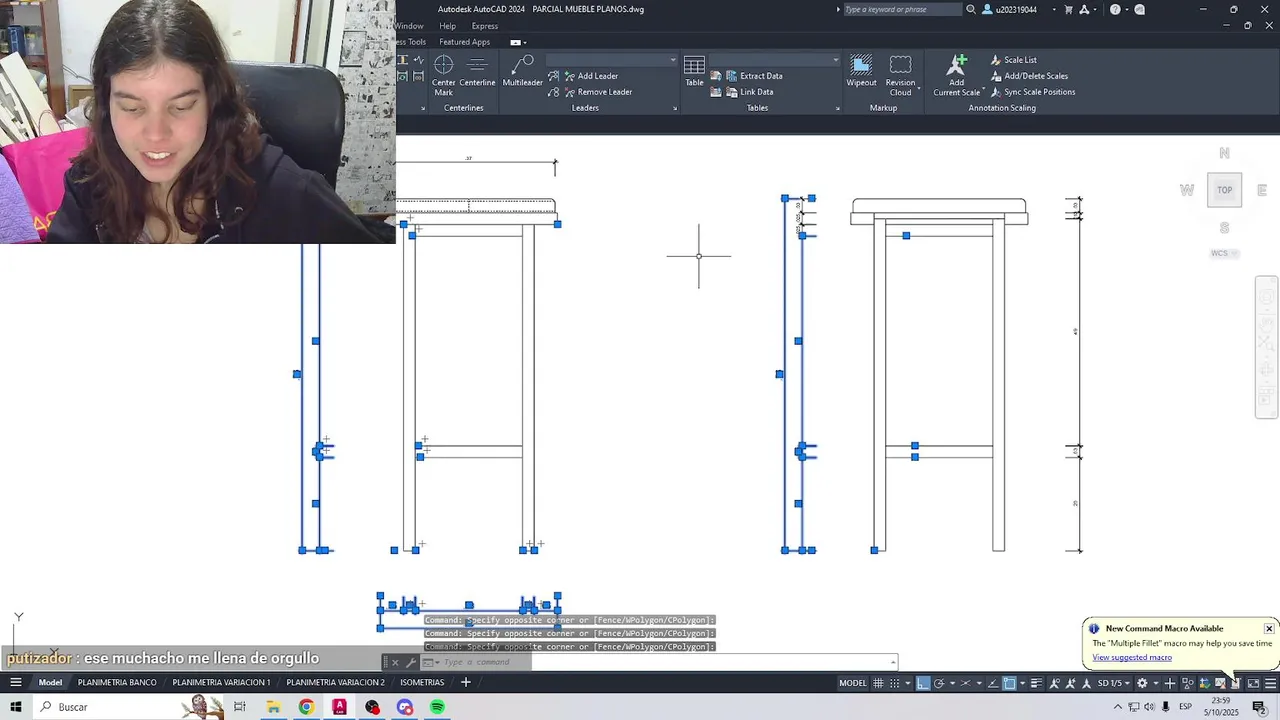The width and height of the screenshot is (1280, 720).
Task: Add a new layout with the plus button
Action: pos(465,682)
